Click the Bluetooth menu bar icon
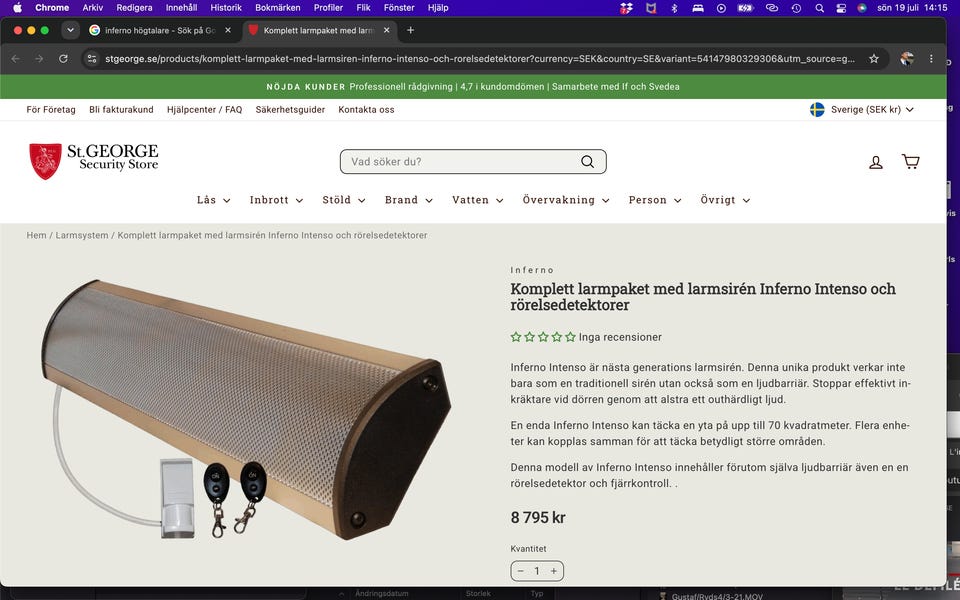Screen dimensions: 960x600 674,8
